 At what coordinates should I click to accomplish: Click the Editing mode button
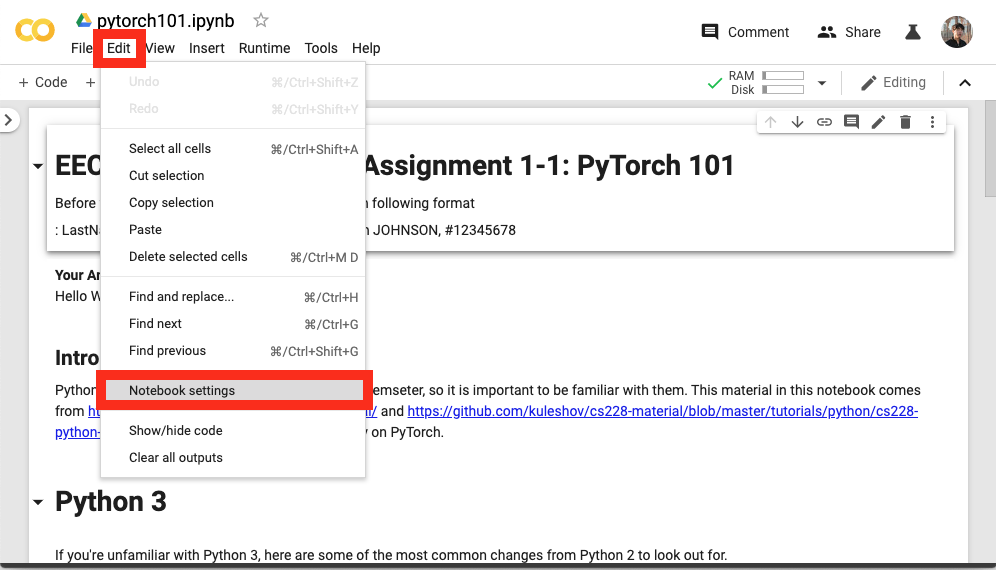tap(893, 83)
